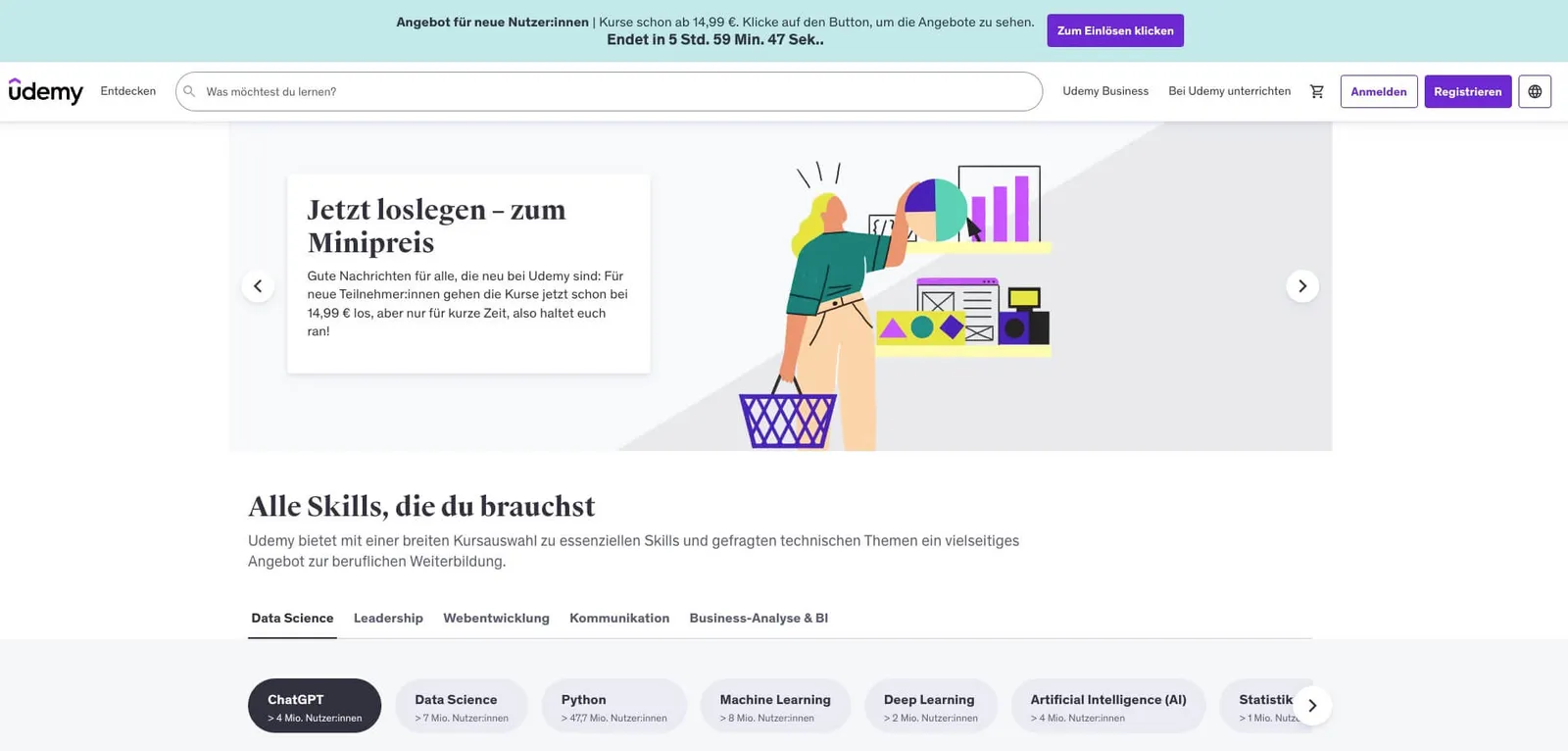Open Udemy Business link

1105,91
